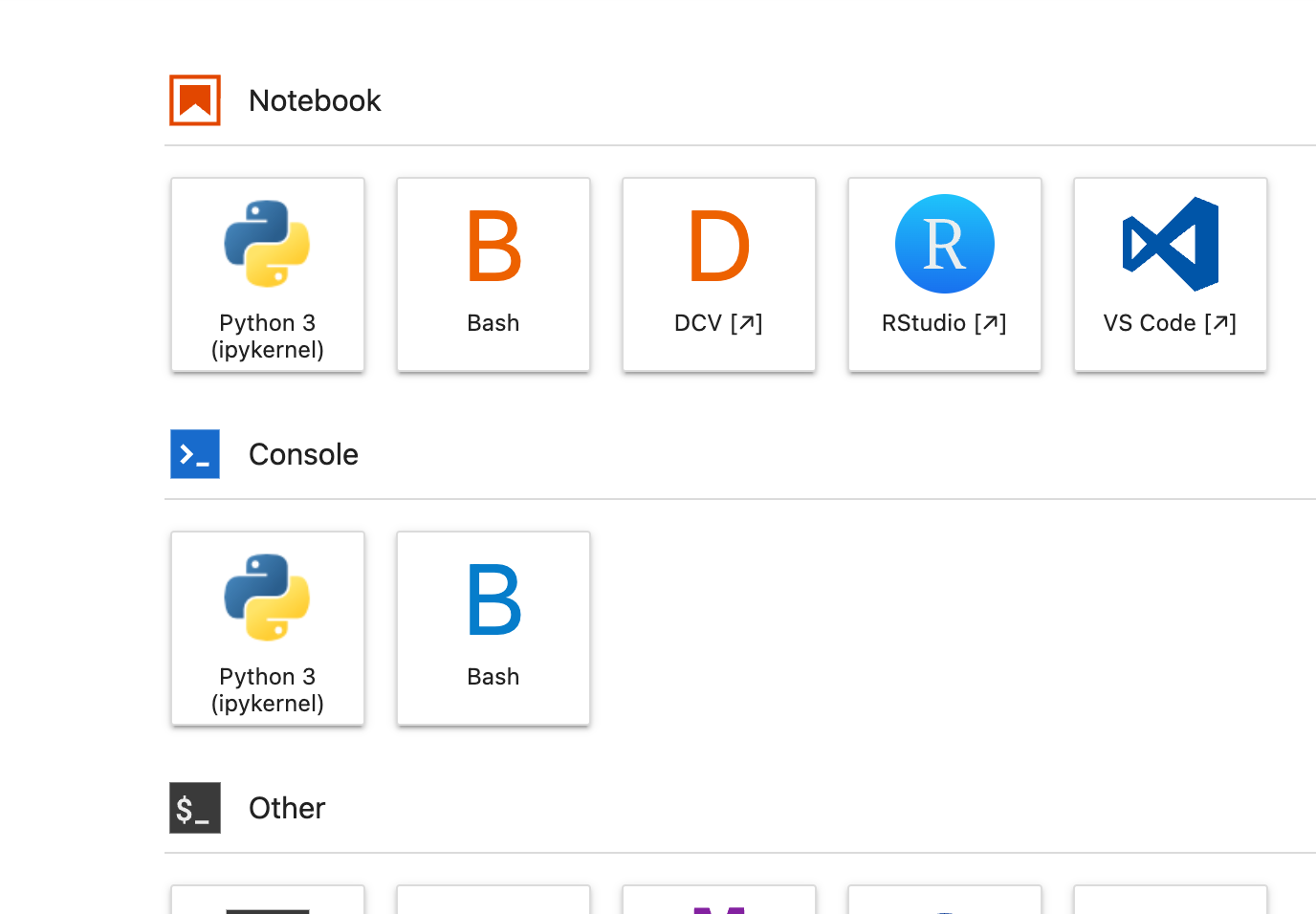This screenshot has width=1316, height=914.
Task: Launch VS Code from the launcher
Action: pos(1171,274)
